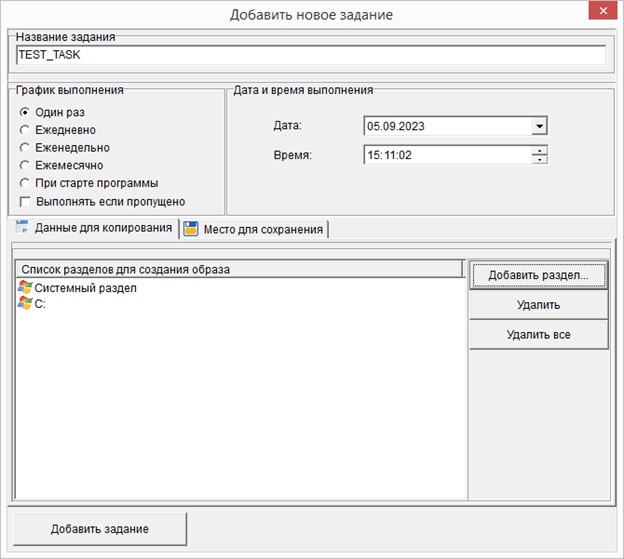
Task: Switch to Данные для копирования tab
Action: (95, 228)
